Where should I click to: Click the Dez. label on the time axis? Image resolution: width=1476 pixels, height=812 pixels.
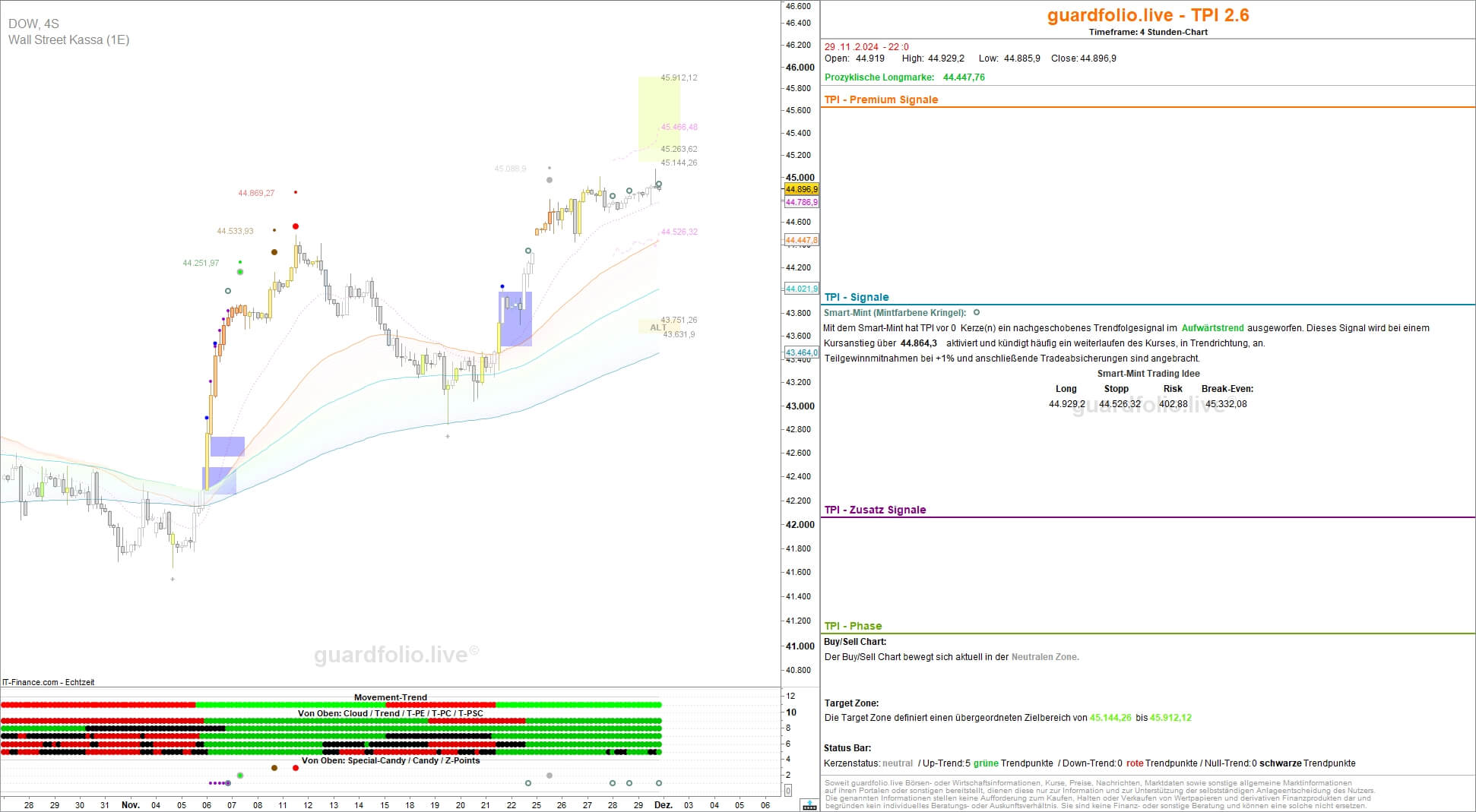pyautogui.click(x=663, y=805)
